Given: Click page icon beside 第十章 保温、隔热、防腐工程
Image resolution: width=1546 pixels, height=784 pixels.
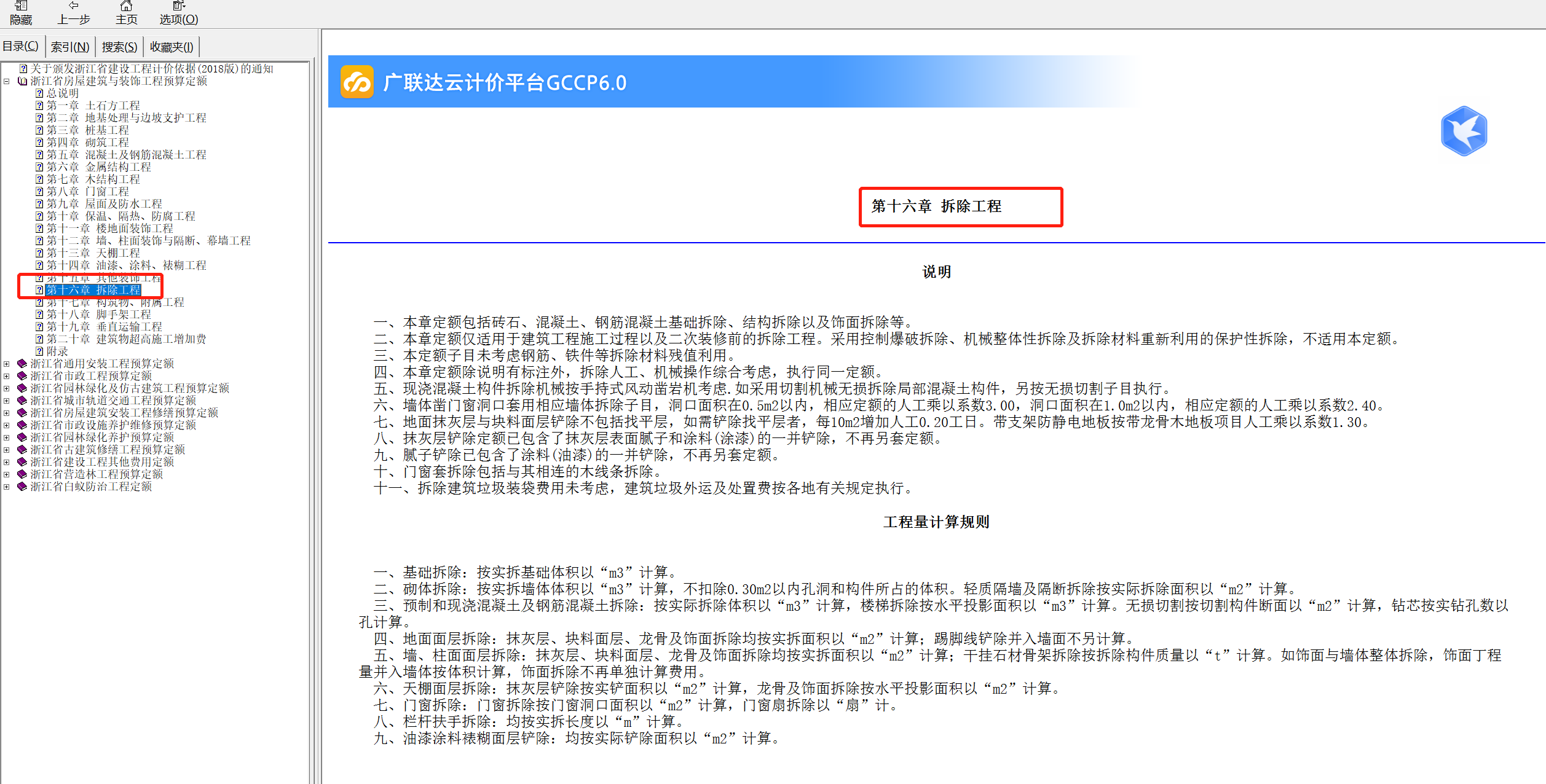Looking at the screenshot, I should [39, 216].
